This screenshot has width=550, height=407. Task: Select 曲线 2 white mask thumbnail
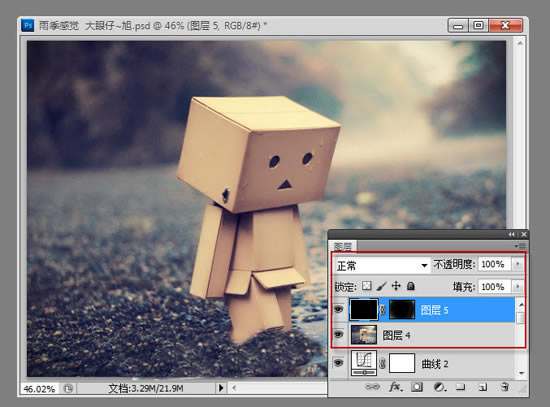pyautogui.click(x=402, y=363)
